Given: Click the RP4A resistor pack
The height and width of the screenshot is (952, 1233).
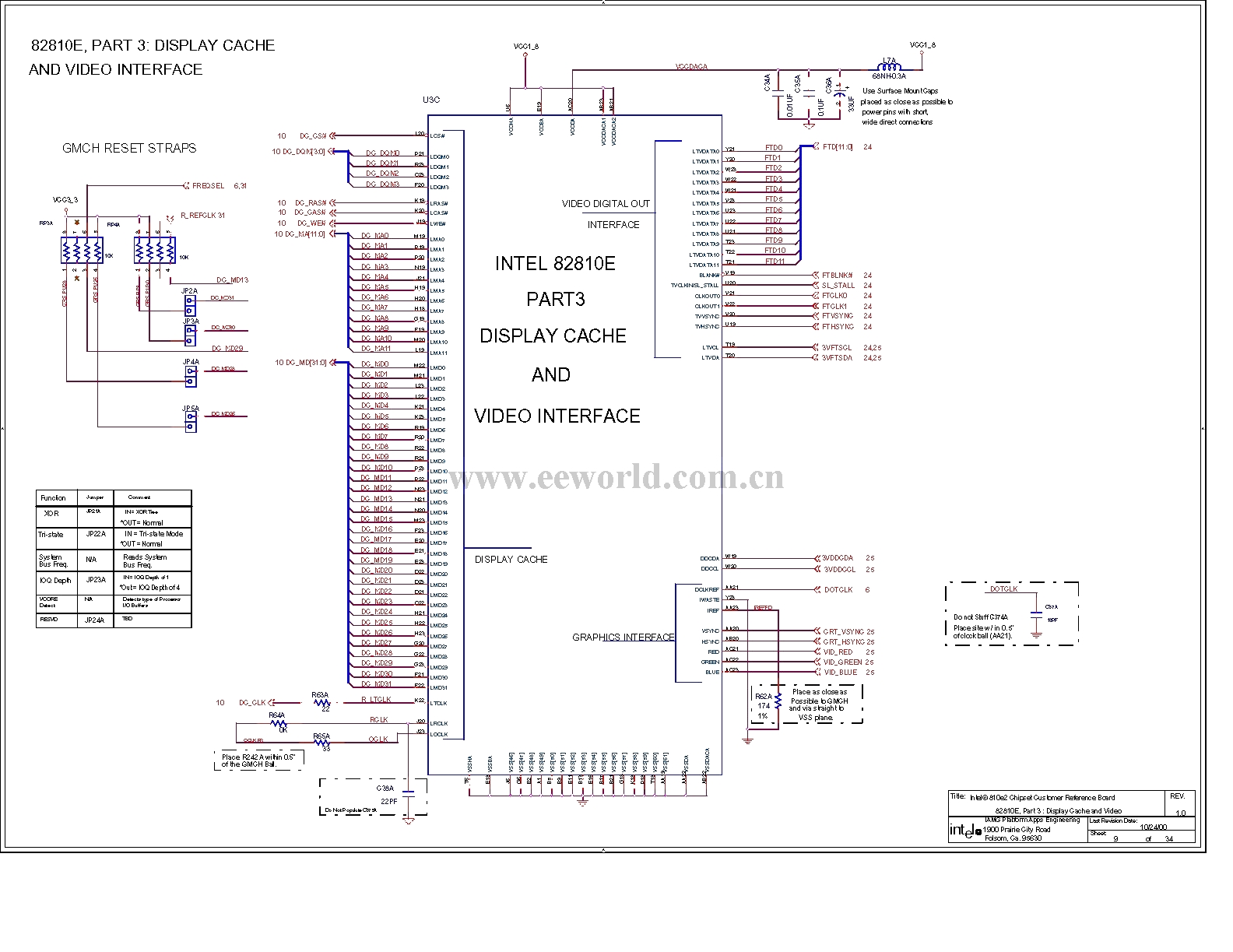Looking at the screenshot, I should click(156, 251).
